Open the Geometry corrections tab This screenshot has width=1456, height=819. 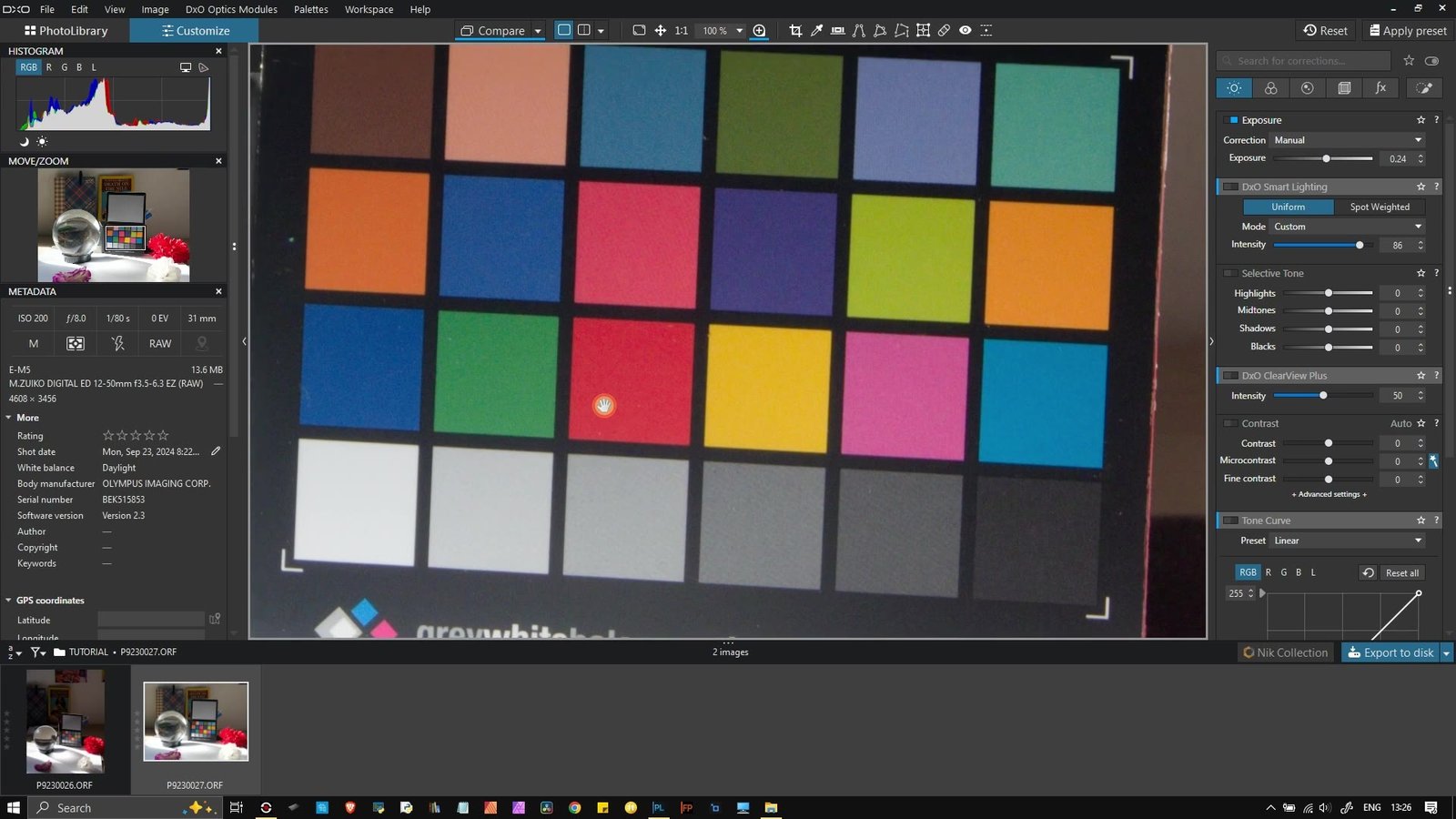[1344, 87]
